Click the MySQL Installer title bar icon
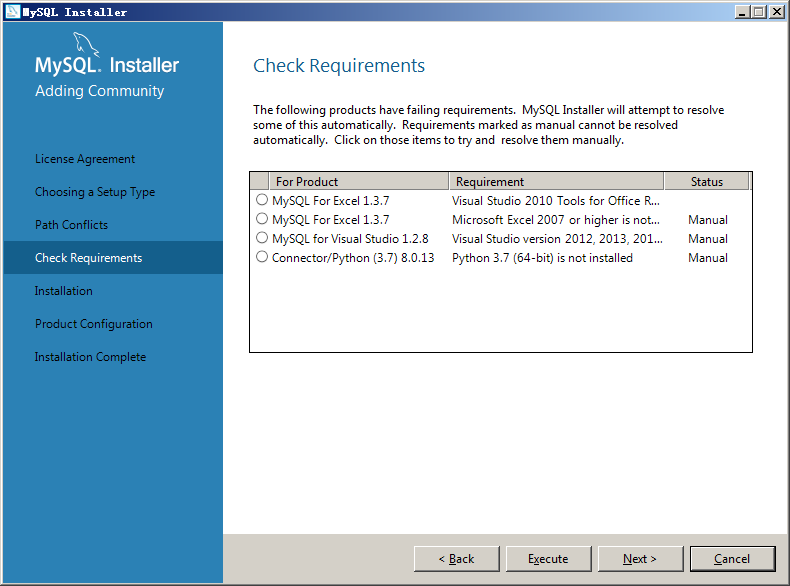The width and height of the screenshot is (790, 586). point(12,12)
